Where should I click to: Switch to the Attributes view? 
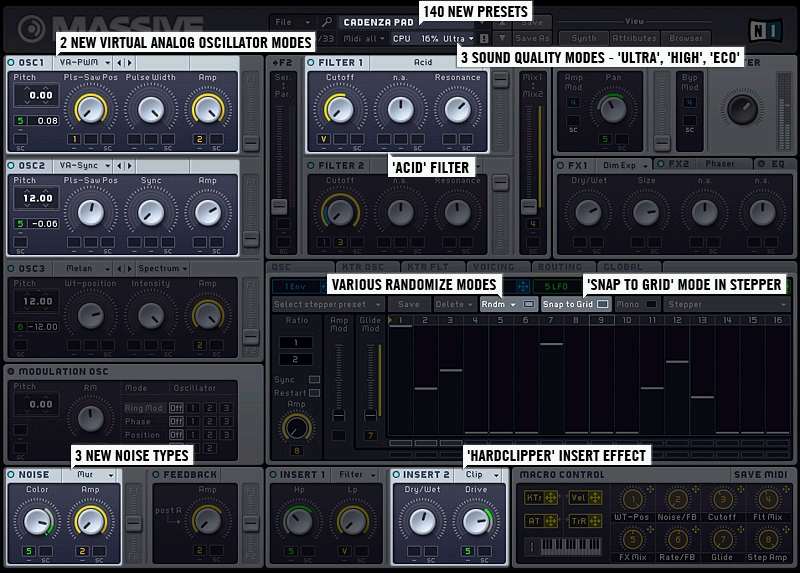[634, 38]
